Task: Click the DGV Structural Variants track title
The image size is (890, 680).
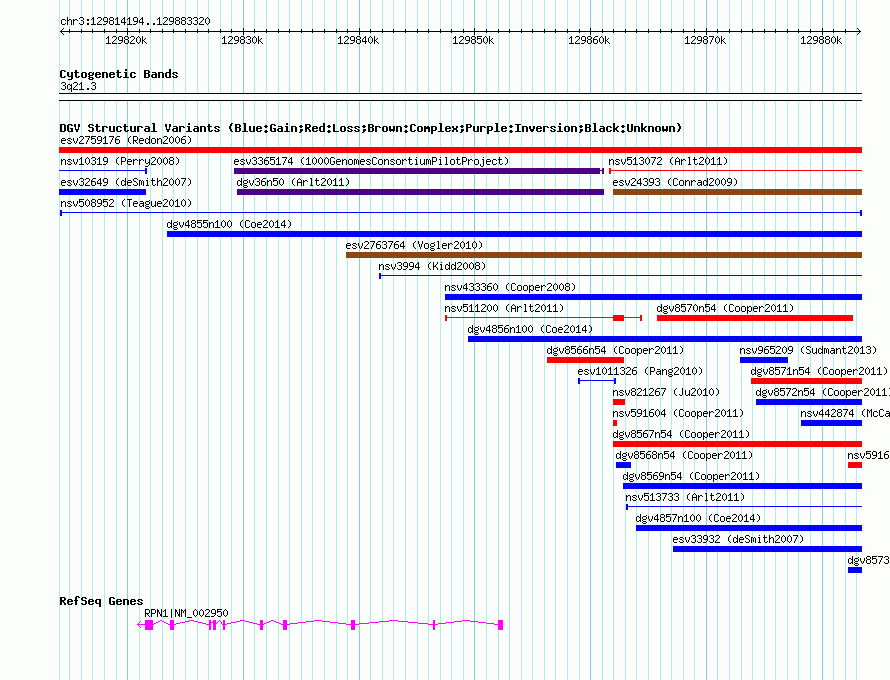Action: pos(371,128)
